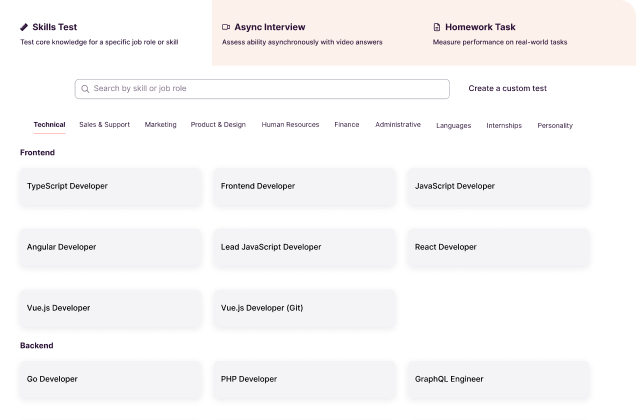Viewport: 636px width, 420px height.
Task: Open the Vue.js Developer (Git) card
Action: [304, 308]
